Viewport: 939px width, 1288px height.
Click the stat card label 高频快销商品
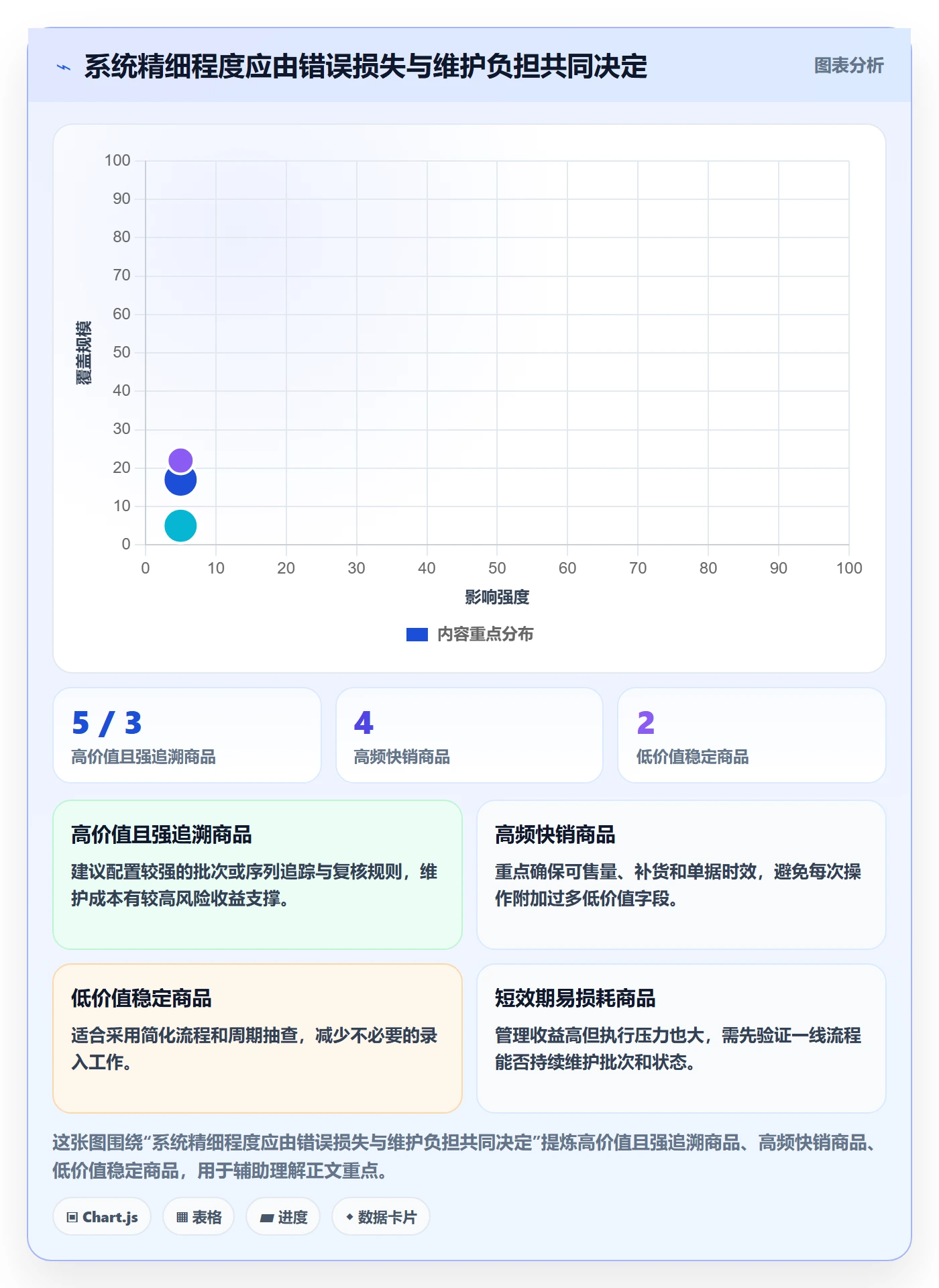402,757
